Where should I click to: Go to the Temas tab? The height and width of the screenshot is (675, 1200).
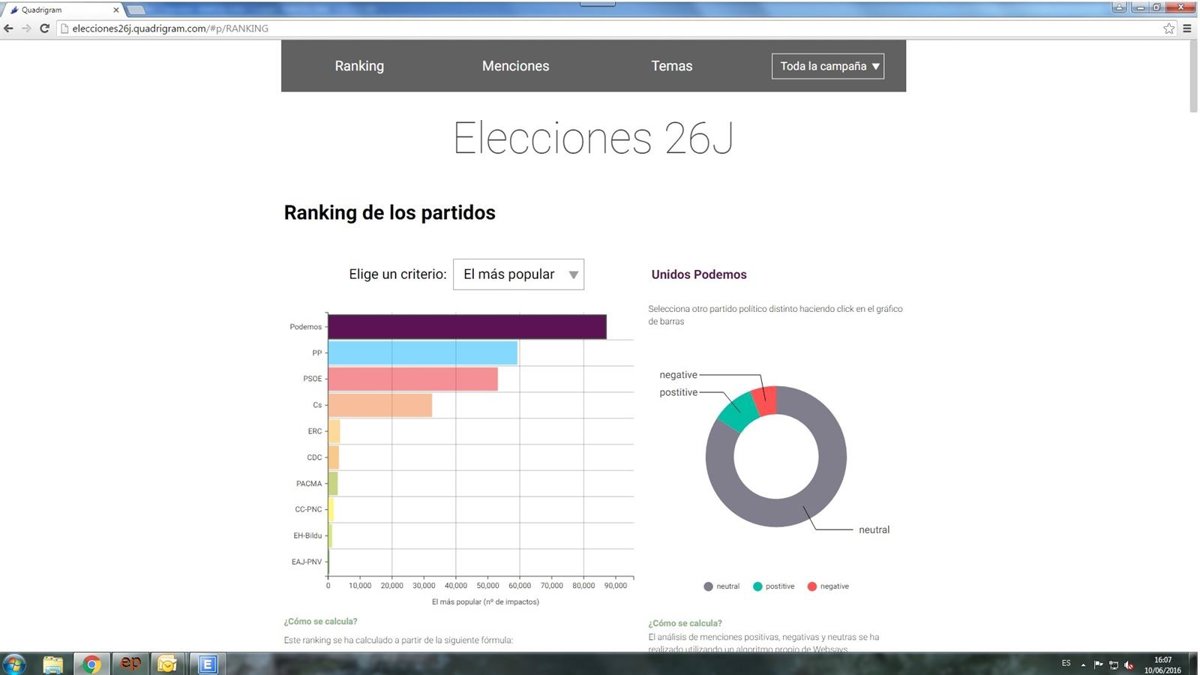[671, 66]
